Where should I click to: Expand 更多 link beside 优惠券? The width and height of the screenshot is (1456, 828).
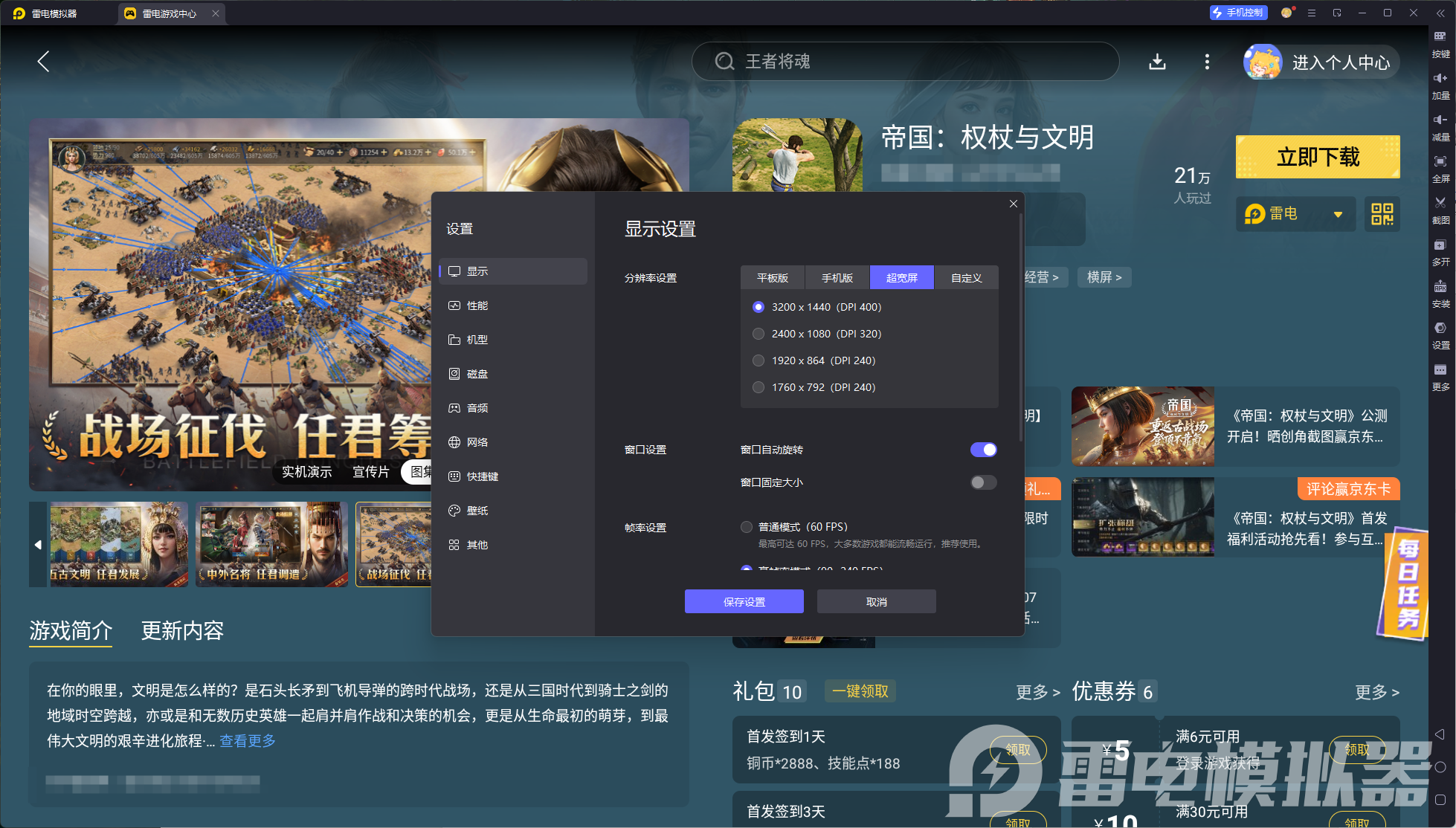coord(1376,692)
